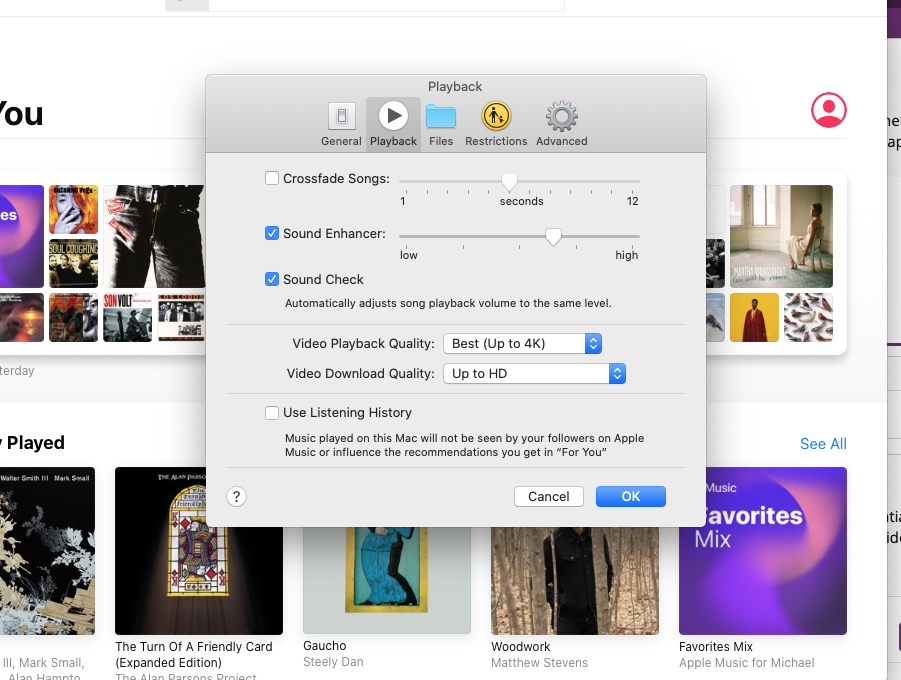Click the Sound Enhancer slider handle
This screenshot has height=680, width=901.
tap(553, 237)
